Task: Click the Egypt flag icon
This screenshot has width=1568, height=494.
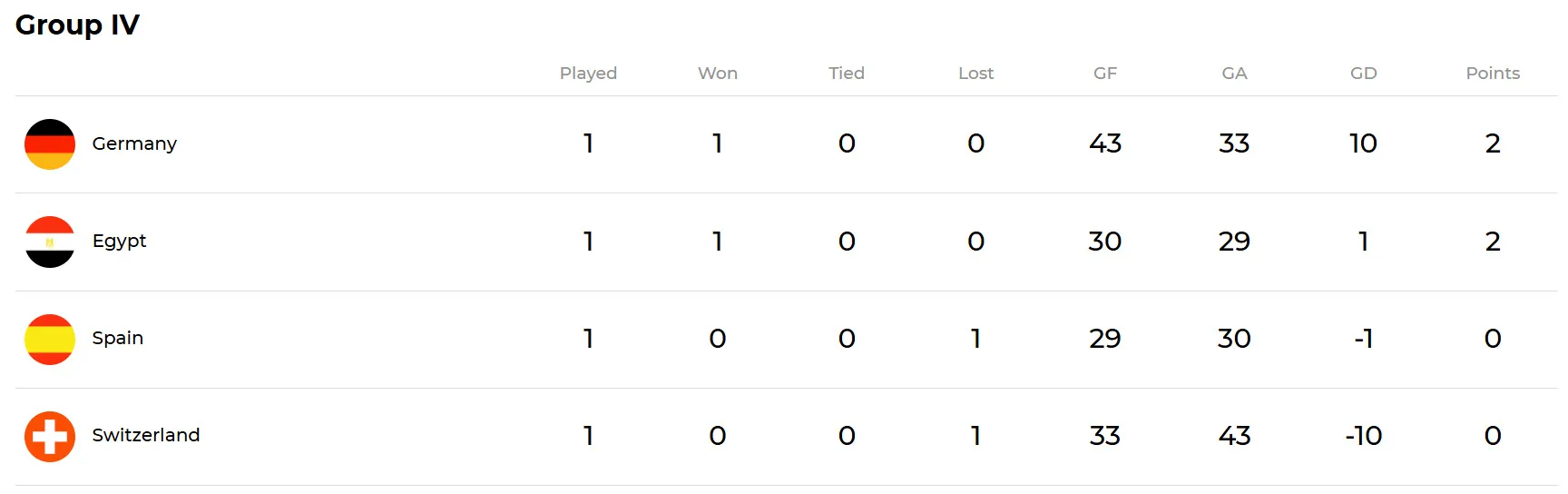Action: [50, 242]
